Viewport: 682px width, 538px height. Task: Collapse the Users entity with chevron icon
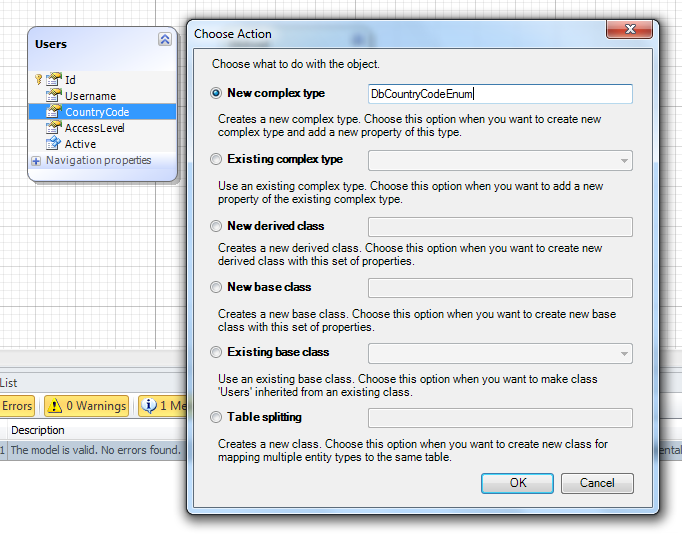coord(164,40)
